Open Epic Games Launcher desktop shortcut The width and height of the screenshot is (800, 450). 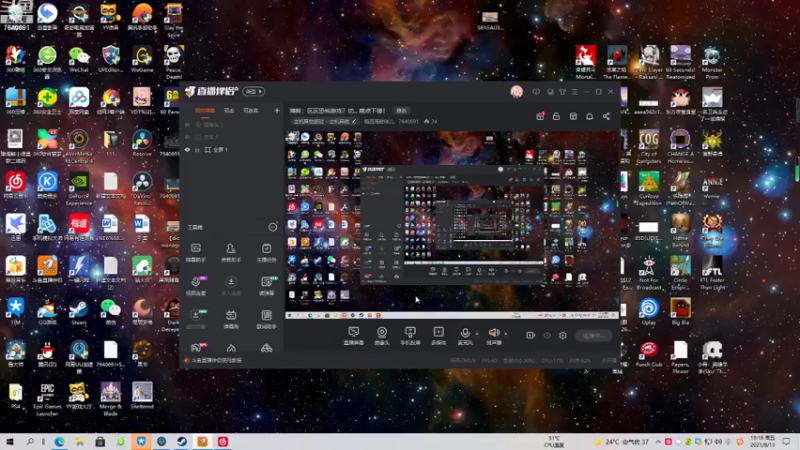[x=47, y=399]
